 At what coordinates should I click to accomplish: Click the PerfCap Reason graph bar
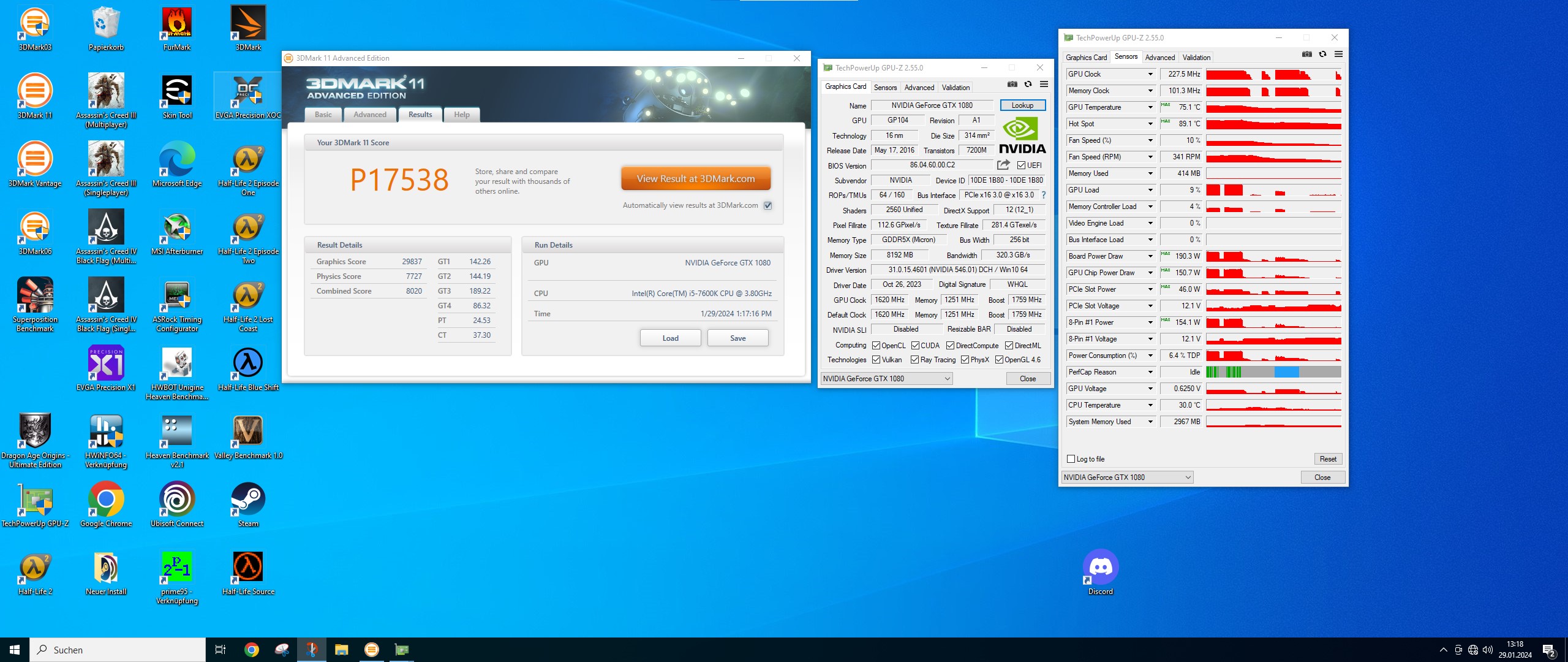1273,371
